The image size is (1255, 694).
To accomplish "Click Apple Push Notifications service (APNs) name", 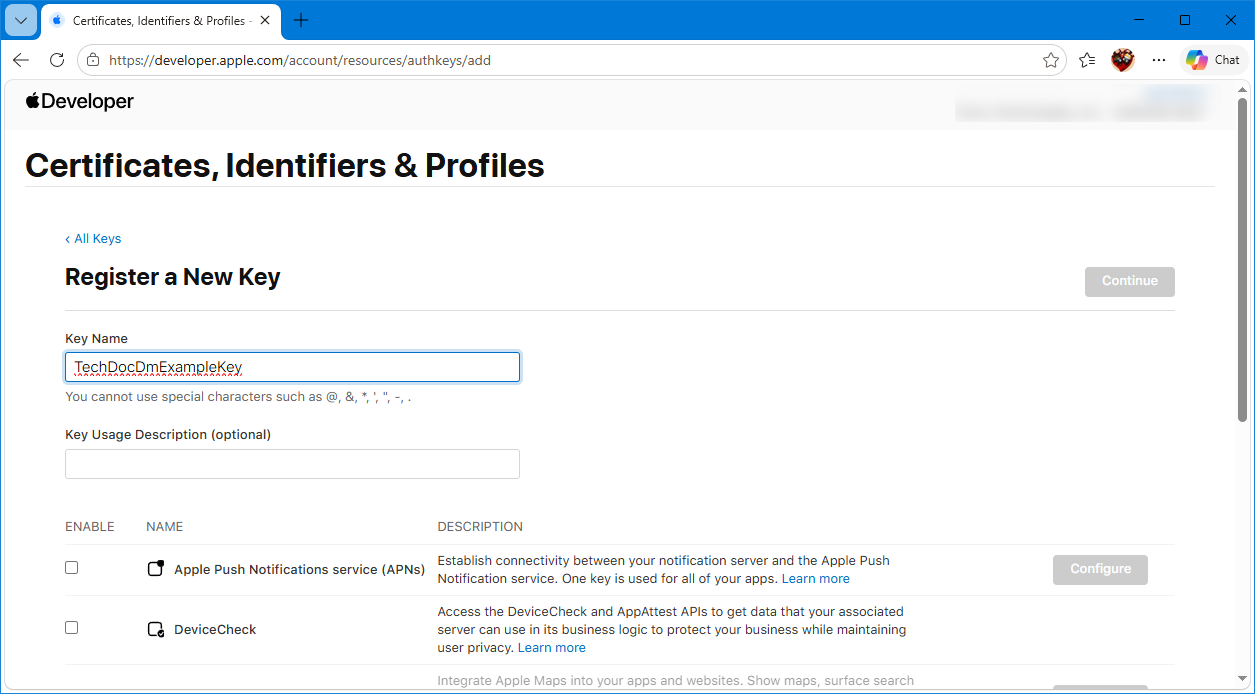I will 300,569.
